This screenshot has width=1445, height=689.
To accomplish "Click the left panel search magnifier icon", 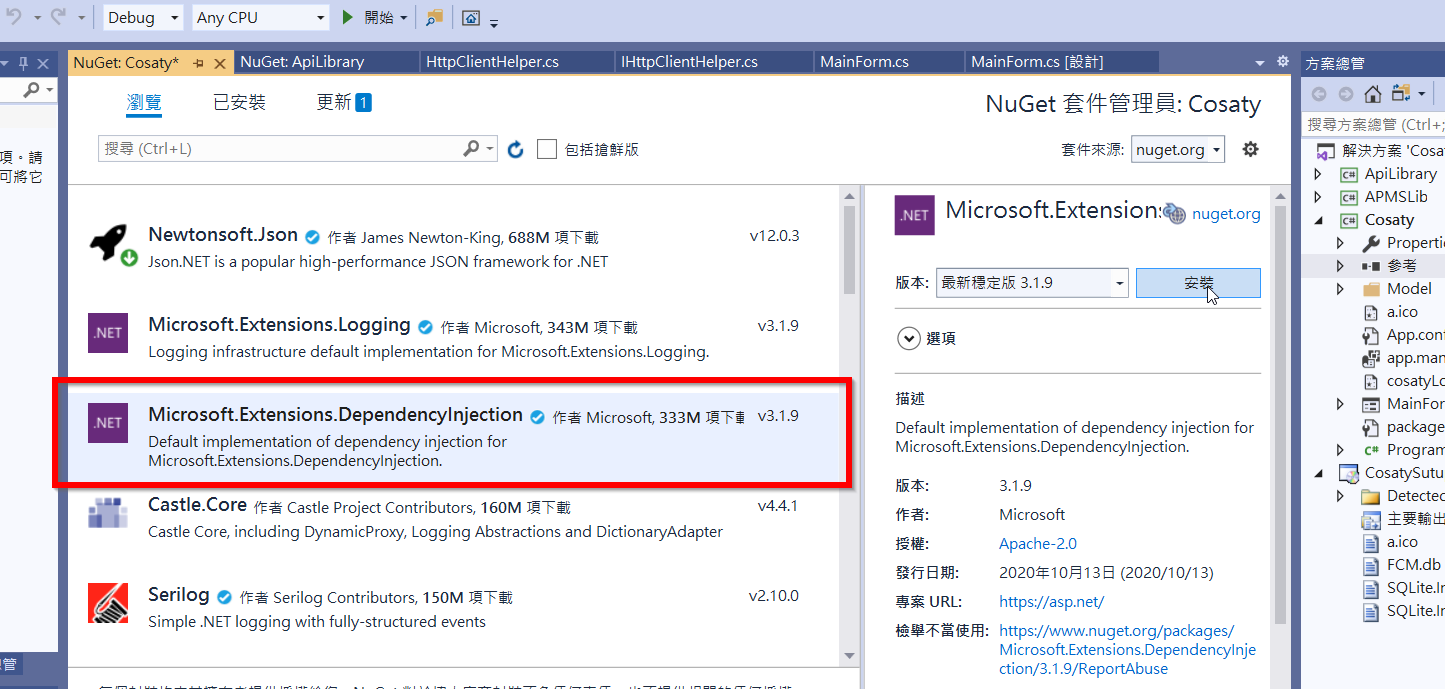I will [x=32, y=90].
